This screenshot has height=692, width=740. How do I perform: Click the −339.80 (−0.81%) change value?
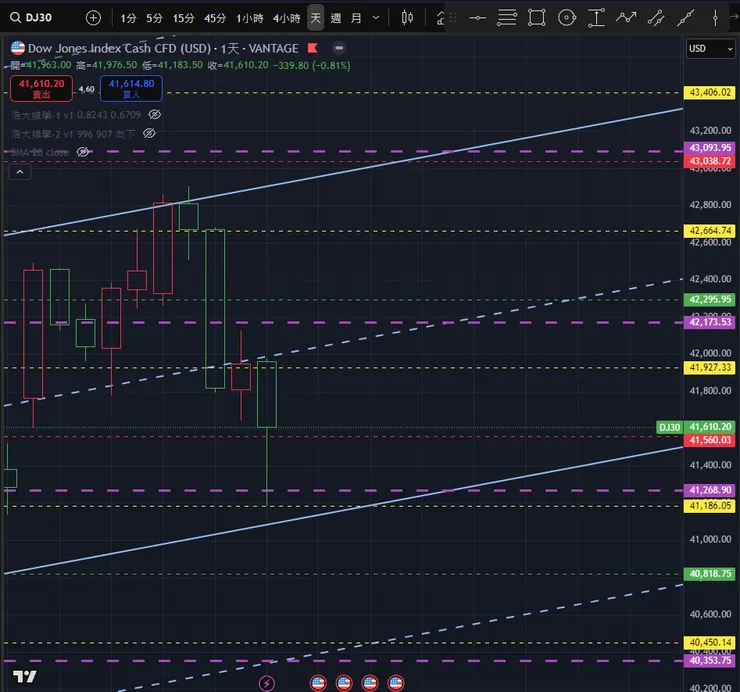click(312, 66)
